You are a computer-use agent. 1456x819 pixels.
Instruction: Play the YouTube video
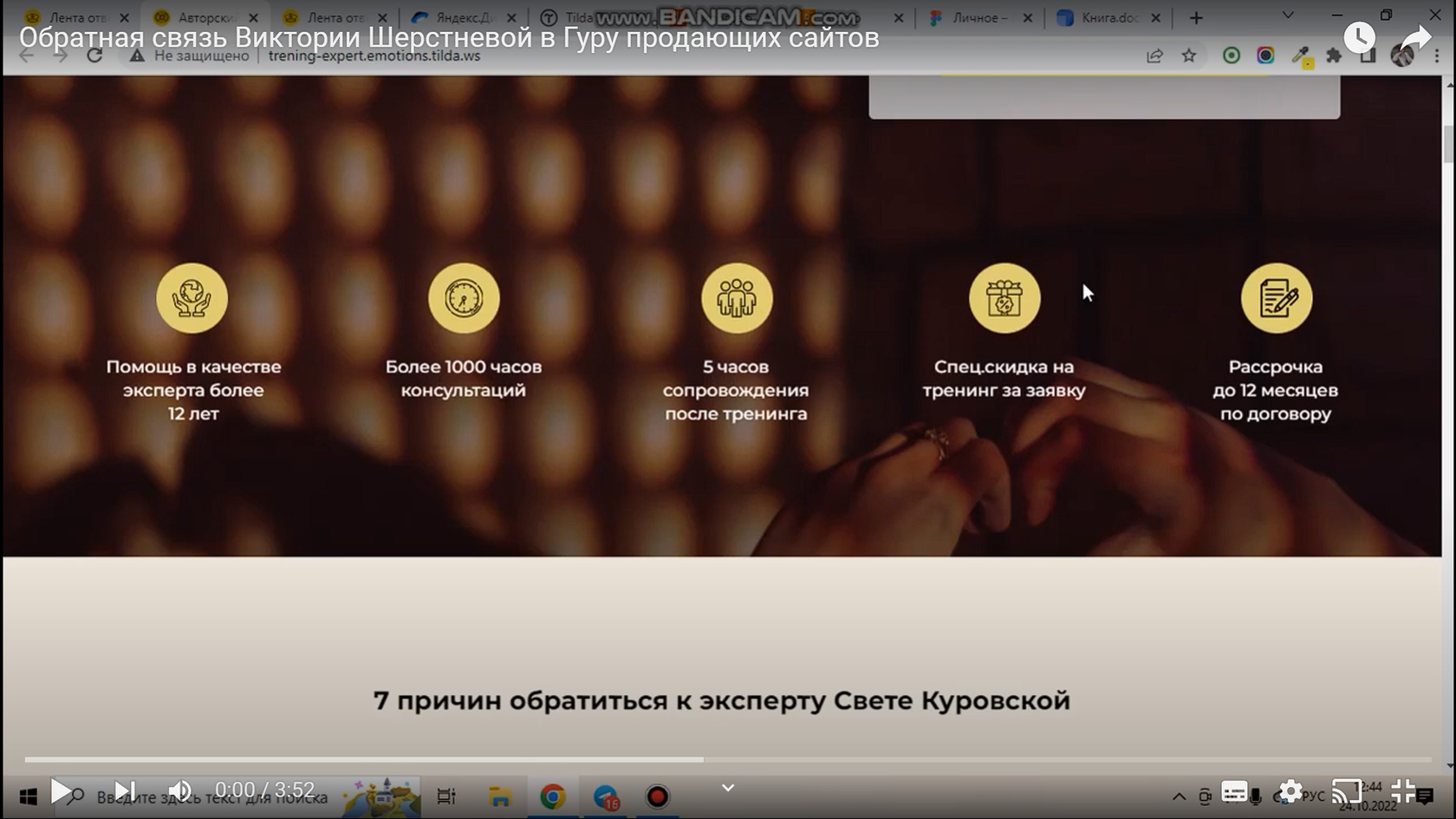click(61, 790)
